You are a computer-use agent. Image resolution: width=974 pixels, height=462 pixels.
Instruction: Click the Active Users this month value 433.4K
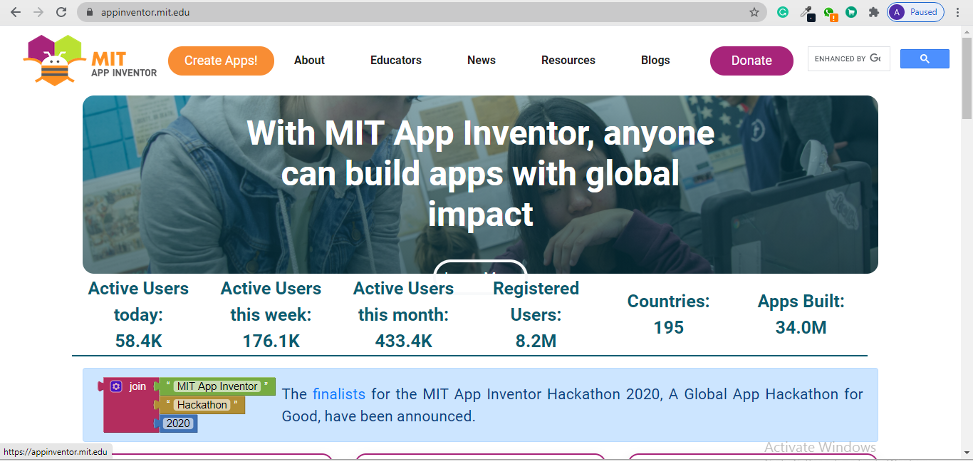pyautogui.click(x=404, y=340)
